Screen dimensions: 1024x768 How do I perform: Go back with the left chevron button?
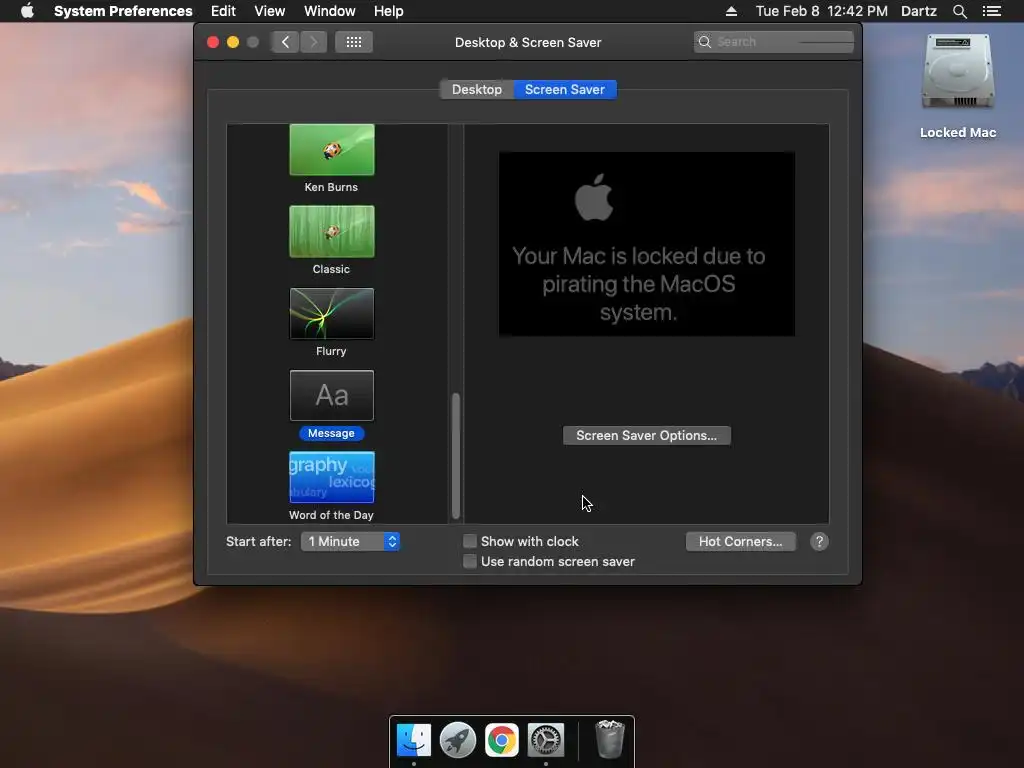coord(285,42)
